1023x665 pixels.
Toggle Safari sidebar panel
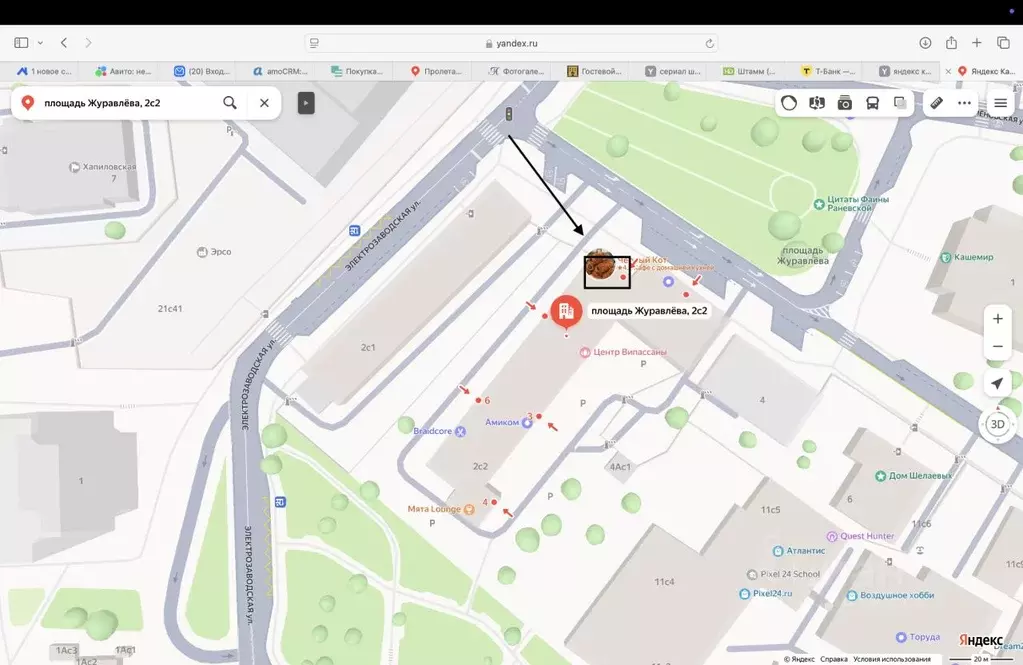[22, 43]
